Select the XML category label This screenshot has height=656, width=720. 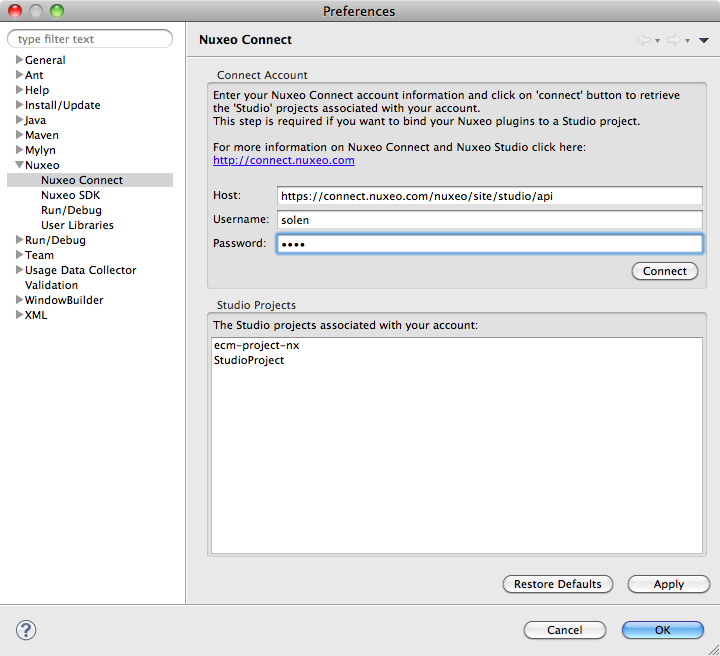coord(36,315)
